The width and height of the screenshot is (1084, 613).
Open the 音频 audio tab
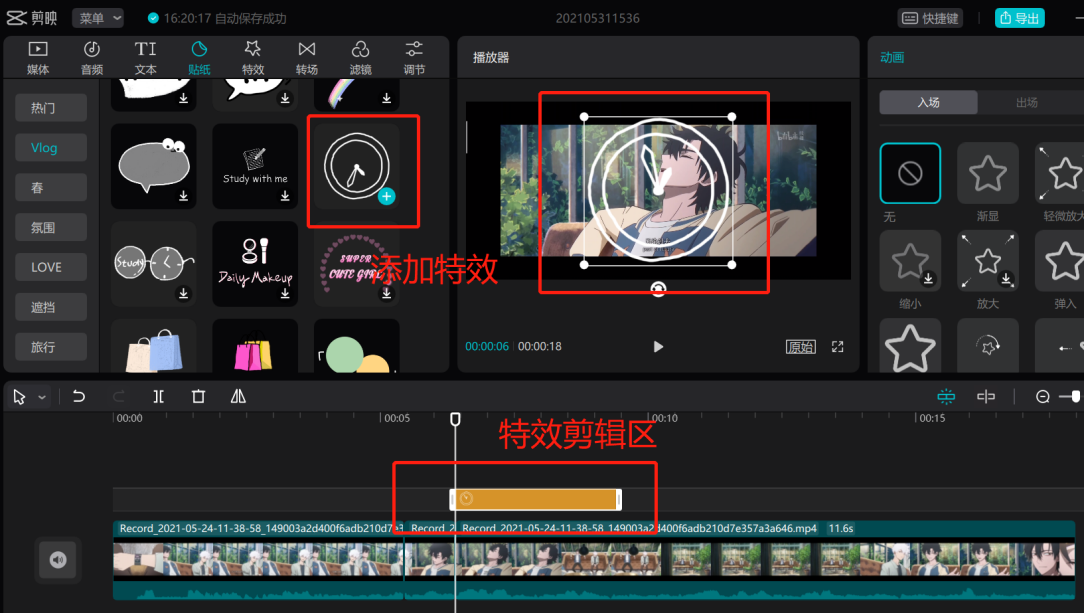tap(91, 58)
